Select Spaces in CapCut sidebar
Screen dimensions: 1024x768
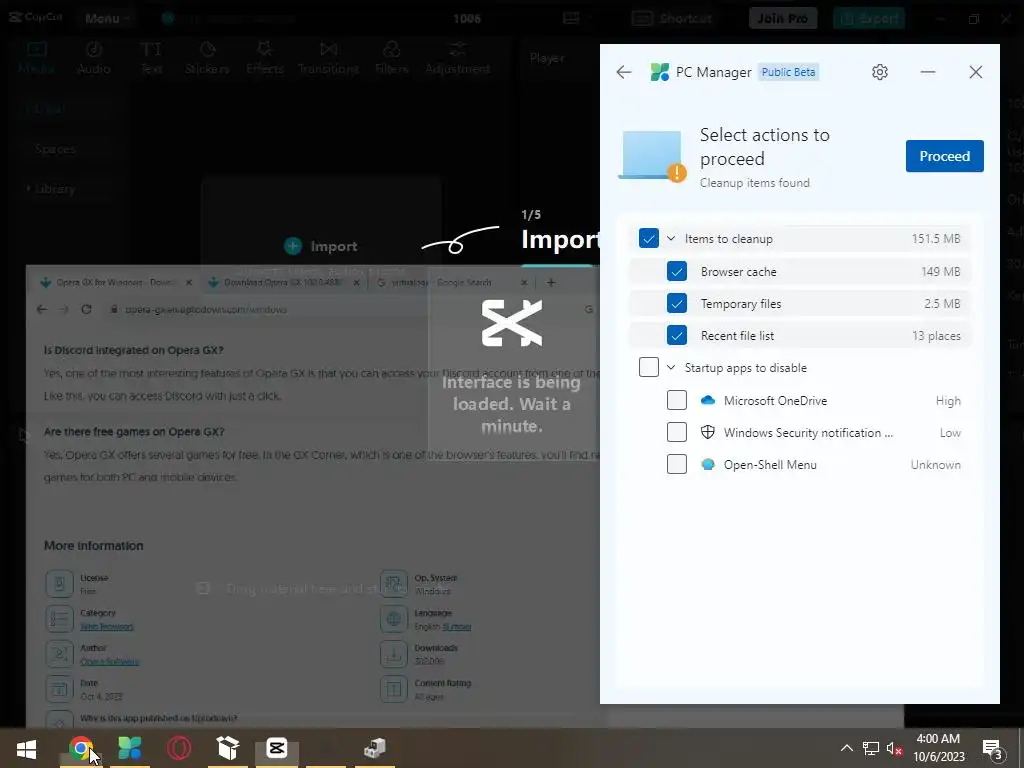pos(55,149)
